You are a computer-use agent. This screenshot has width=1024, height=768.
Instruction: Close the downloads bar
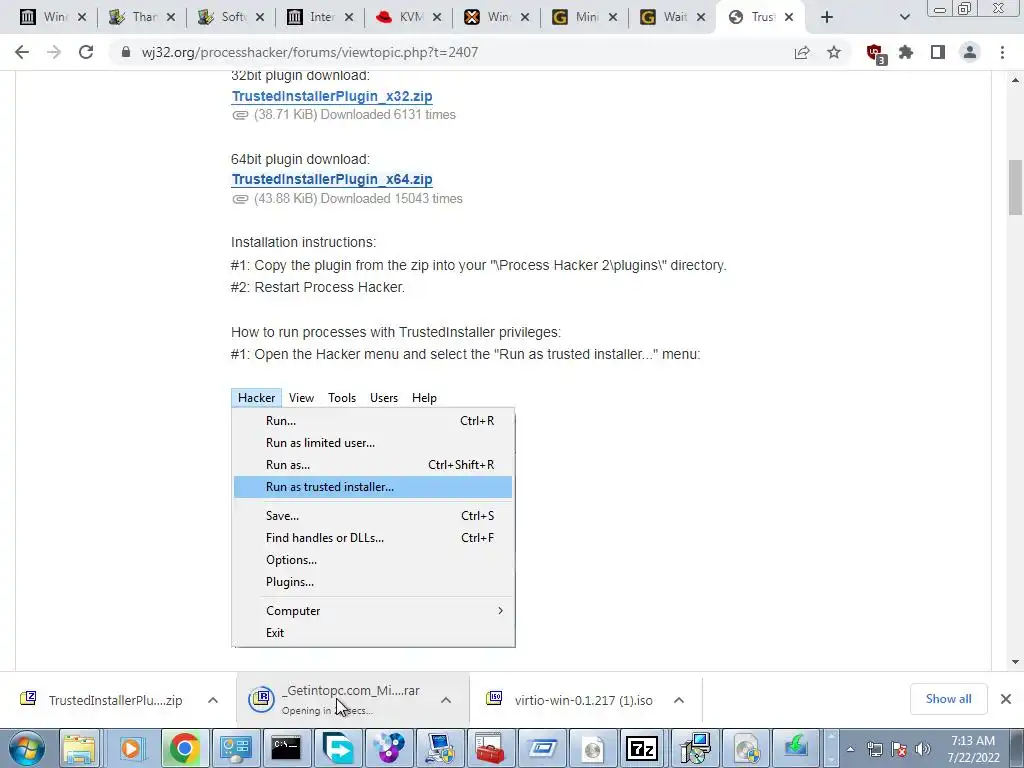[1006, 699]
